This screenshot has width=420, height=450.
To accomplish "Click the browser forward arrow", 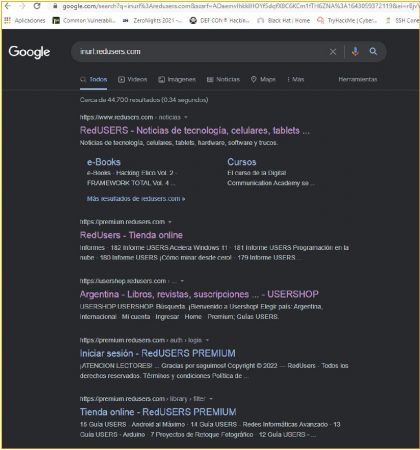I will [x=23, y=6].
